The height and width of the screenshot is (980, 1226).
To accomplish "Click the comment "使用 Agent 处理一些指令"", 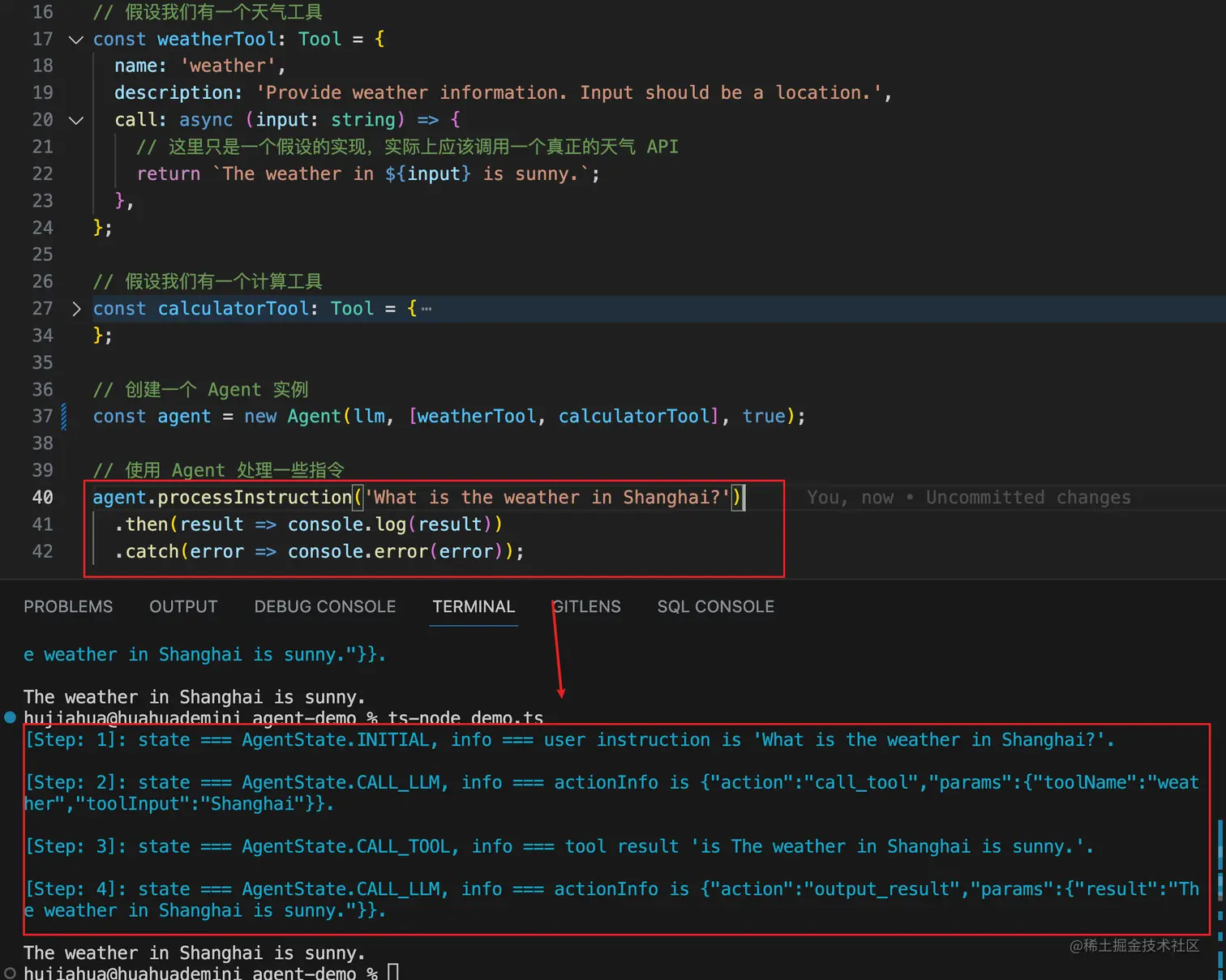I will click(219, 470).
